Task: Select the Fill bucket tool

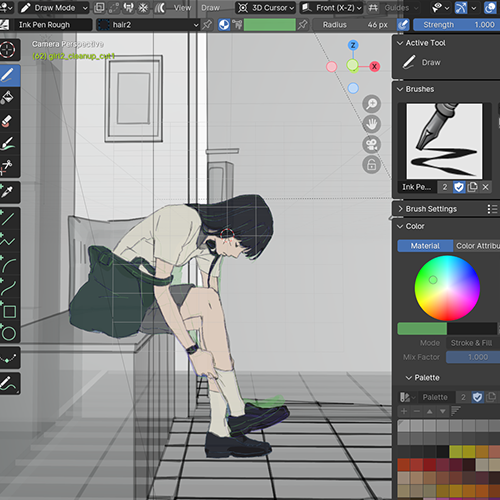Action: pos(8,97)
